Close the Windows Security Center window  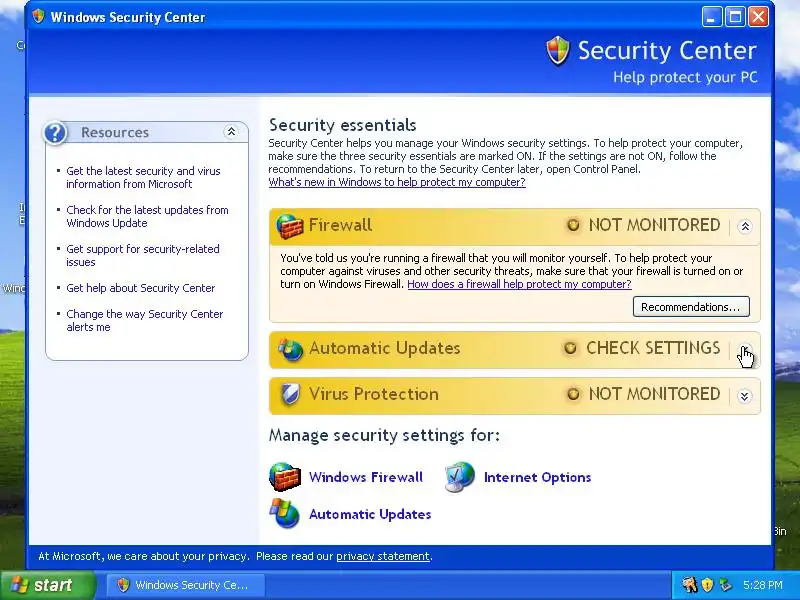[759, 17]
